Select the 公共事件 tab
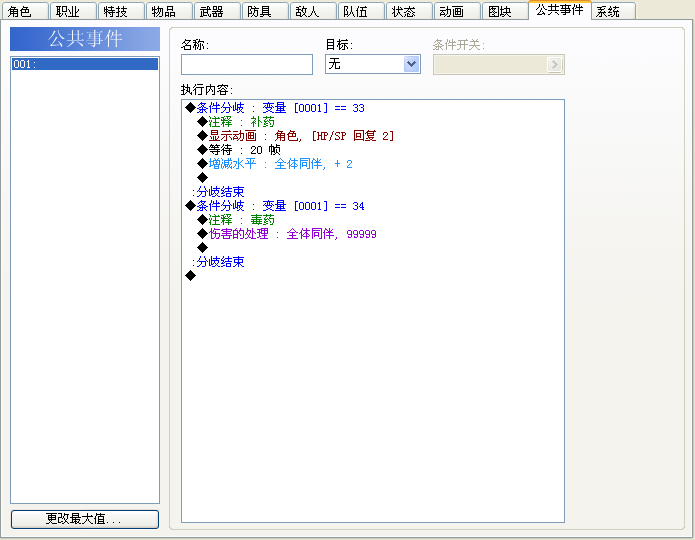Image resolution: width=695 pixels, height=540 pixels. (x=559, y=10)
